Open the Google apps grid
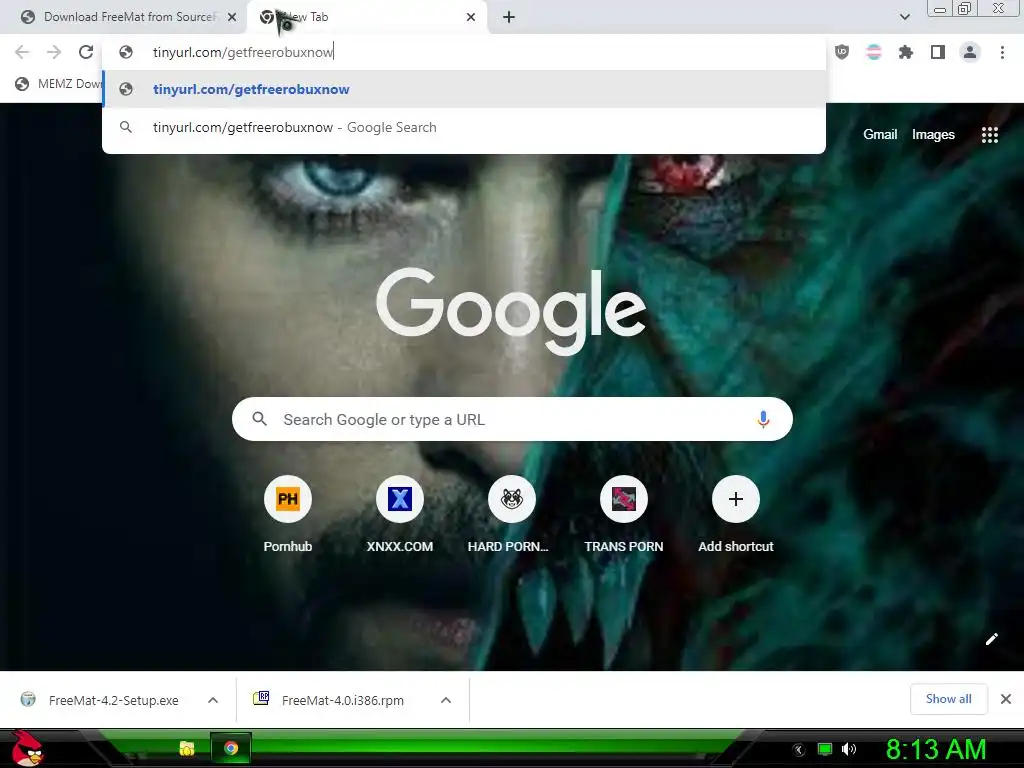 click(x=990, y=135)
